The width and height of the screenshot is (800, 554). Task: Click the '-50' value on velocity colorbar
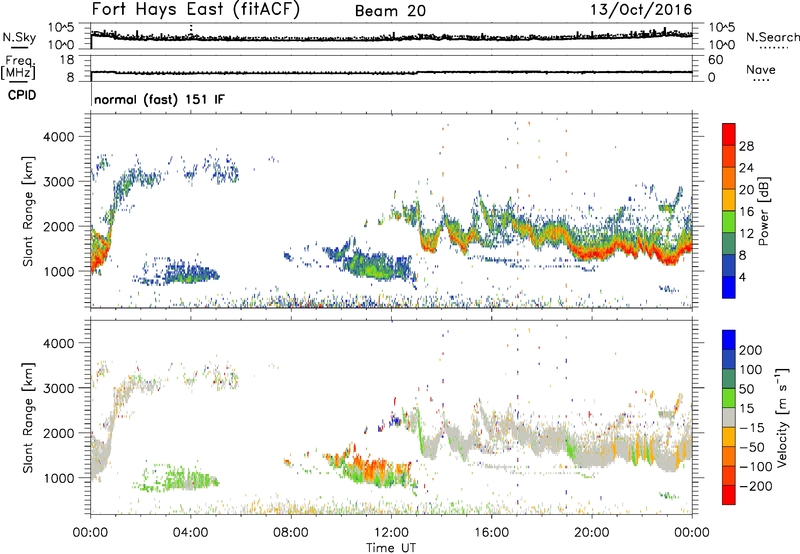752,447
